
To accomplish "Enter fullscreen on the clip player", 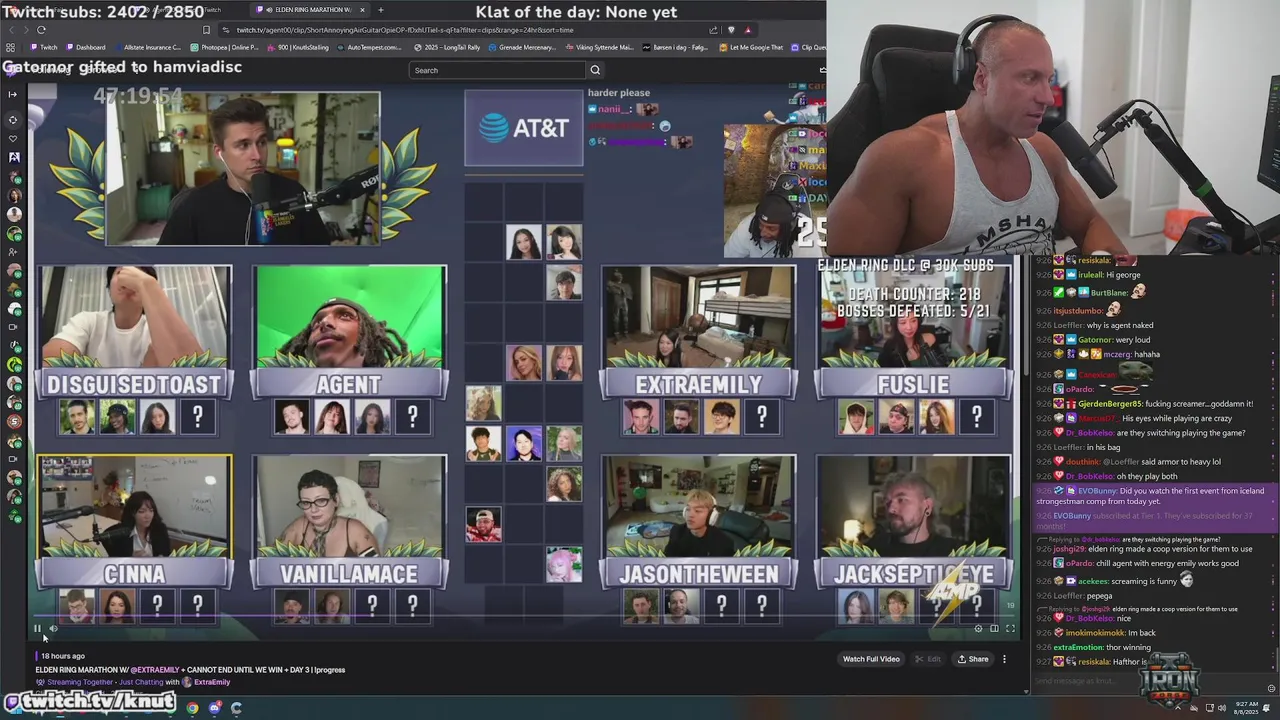I will [1010, 629].
